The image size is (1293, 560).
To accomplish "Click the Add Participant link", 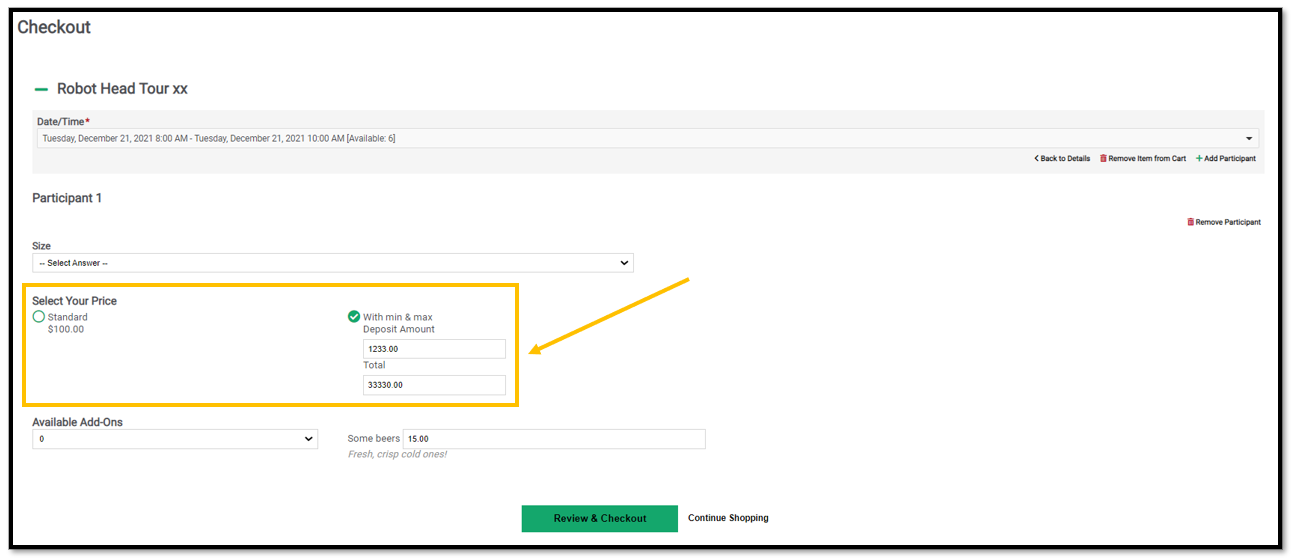I will 1226,159.
